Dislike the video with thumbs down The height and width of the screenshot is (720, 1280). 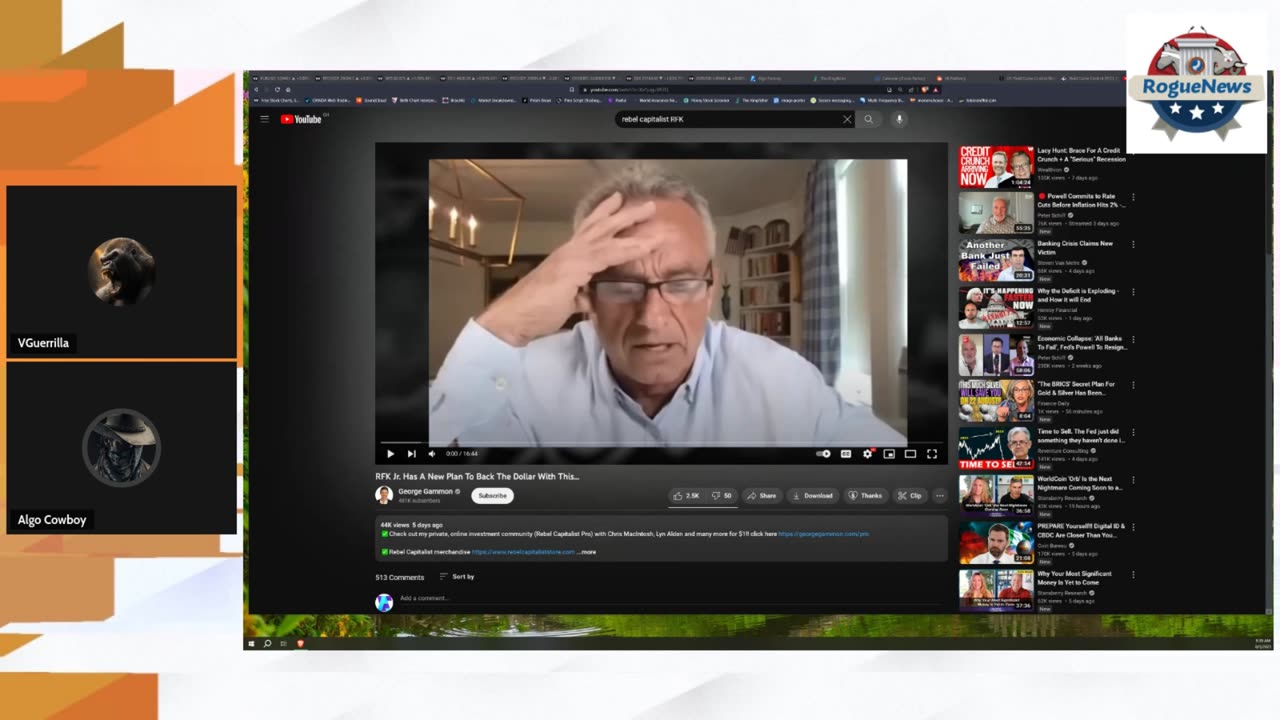tap(722, 495)
